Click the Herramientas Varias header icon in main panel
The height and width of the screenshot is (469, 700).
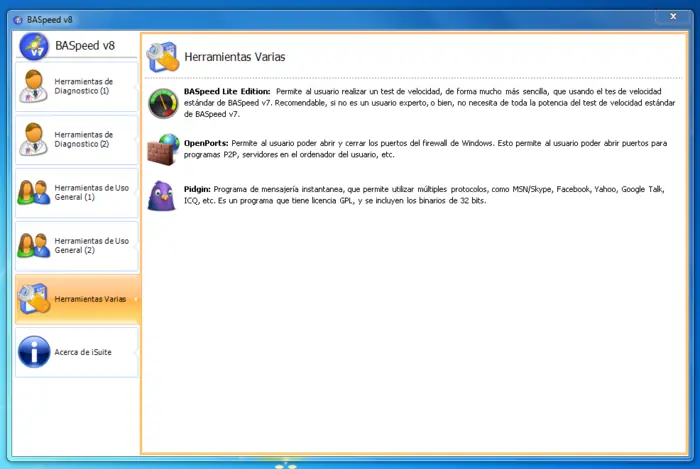tap(162, 57)
